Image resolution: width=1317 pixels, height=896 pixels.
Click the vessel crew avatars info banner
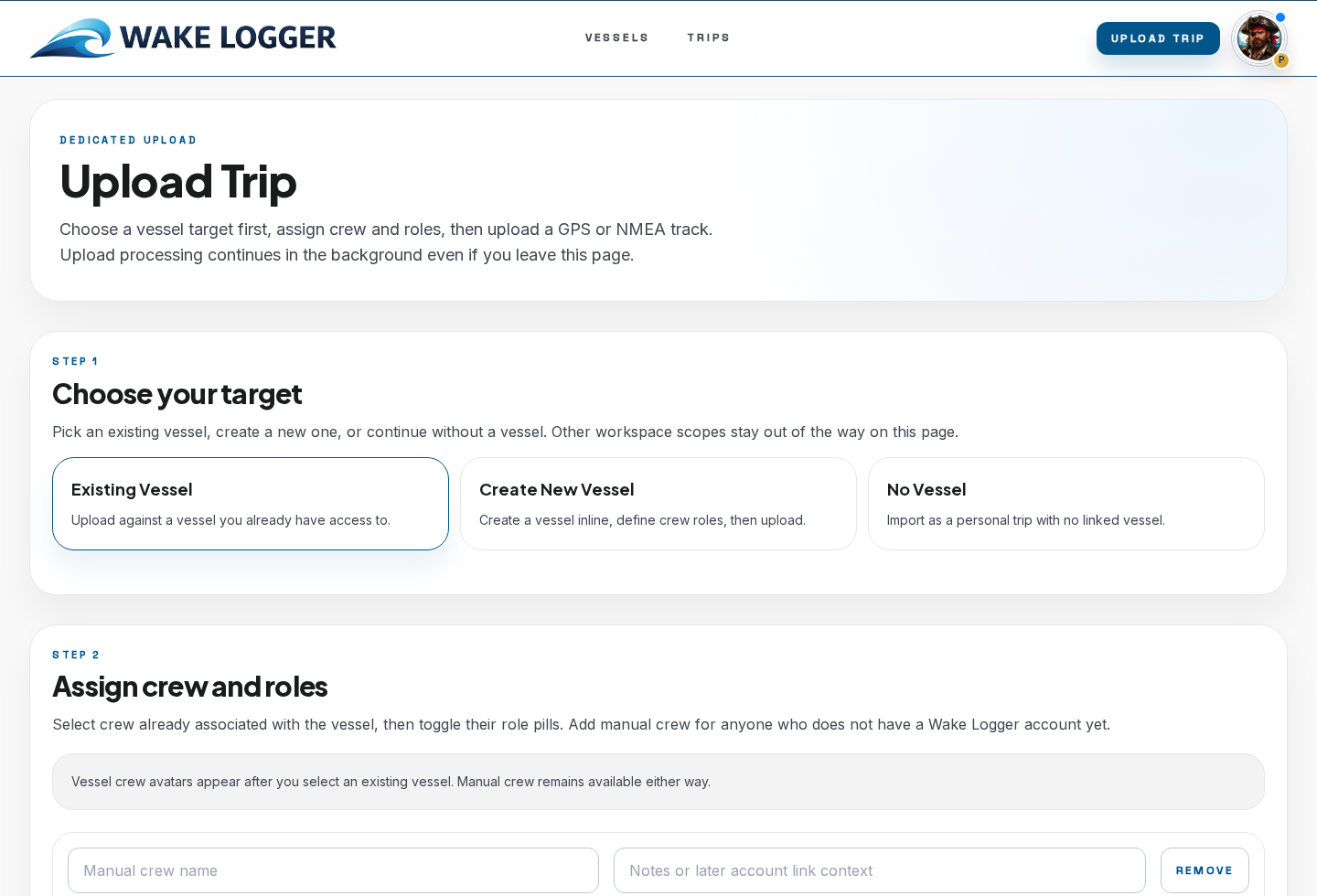pos(658,782)
